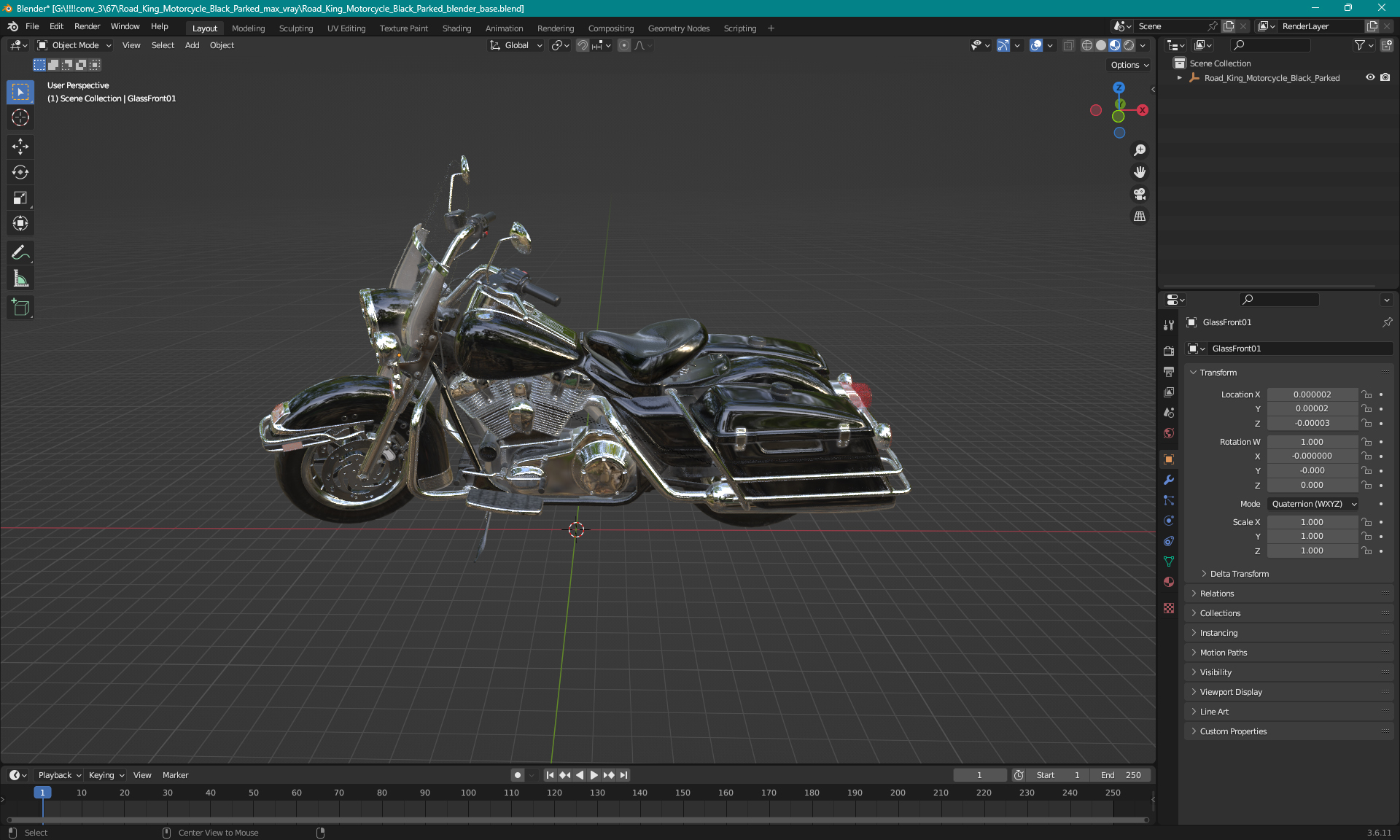
Task: Click the Select Box tool
Action: coord(20,92)
